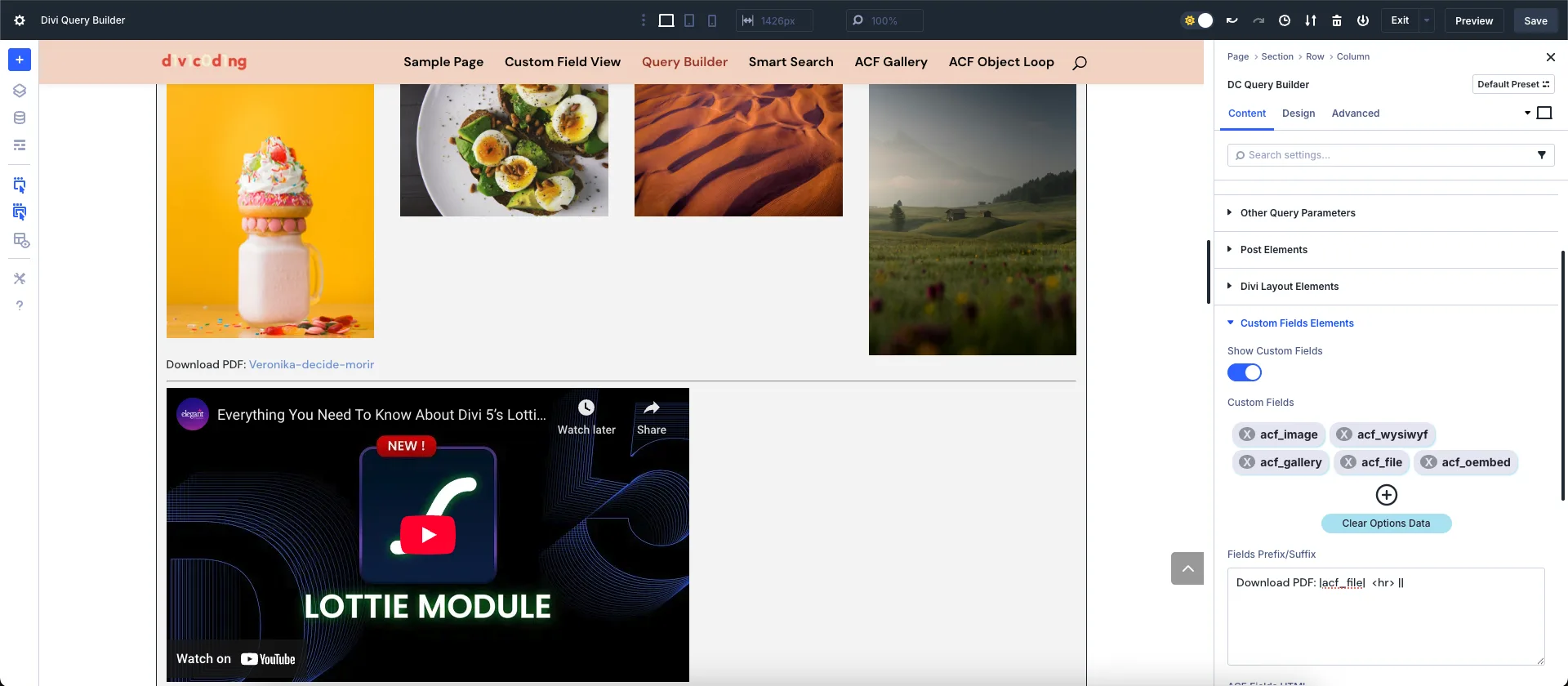Select the phone view icon
Viewport: 1568px width, 686px height.
click(712, 20)
